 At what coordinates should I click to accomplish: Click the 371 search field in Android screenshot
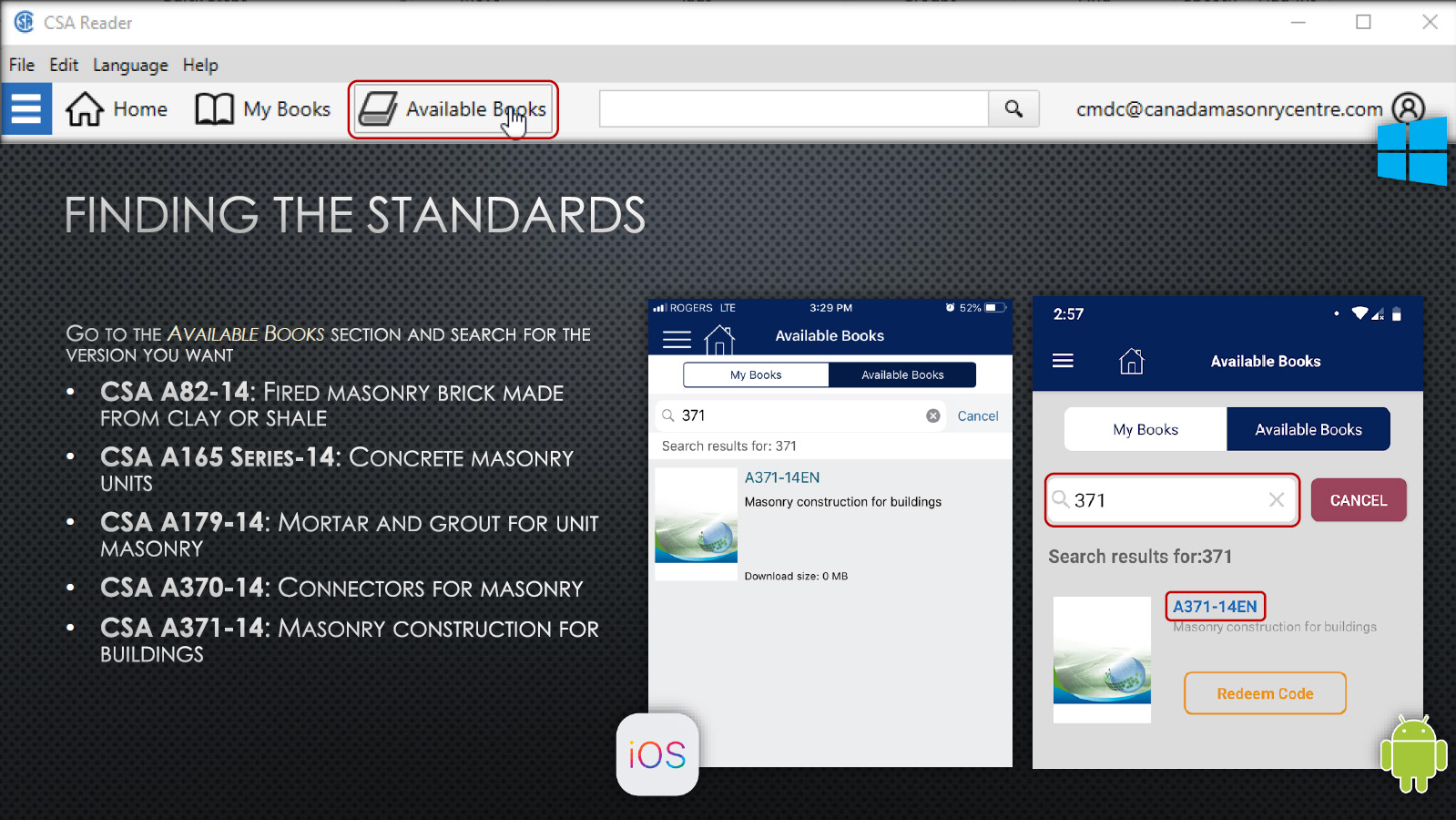[1173, 500]
